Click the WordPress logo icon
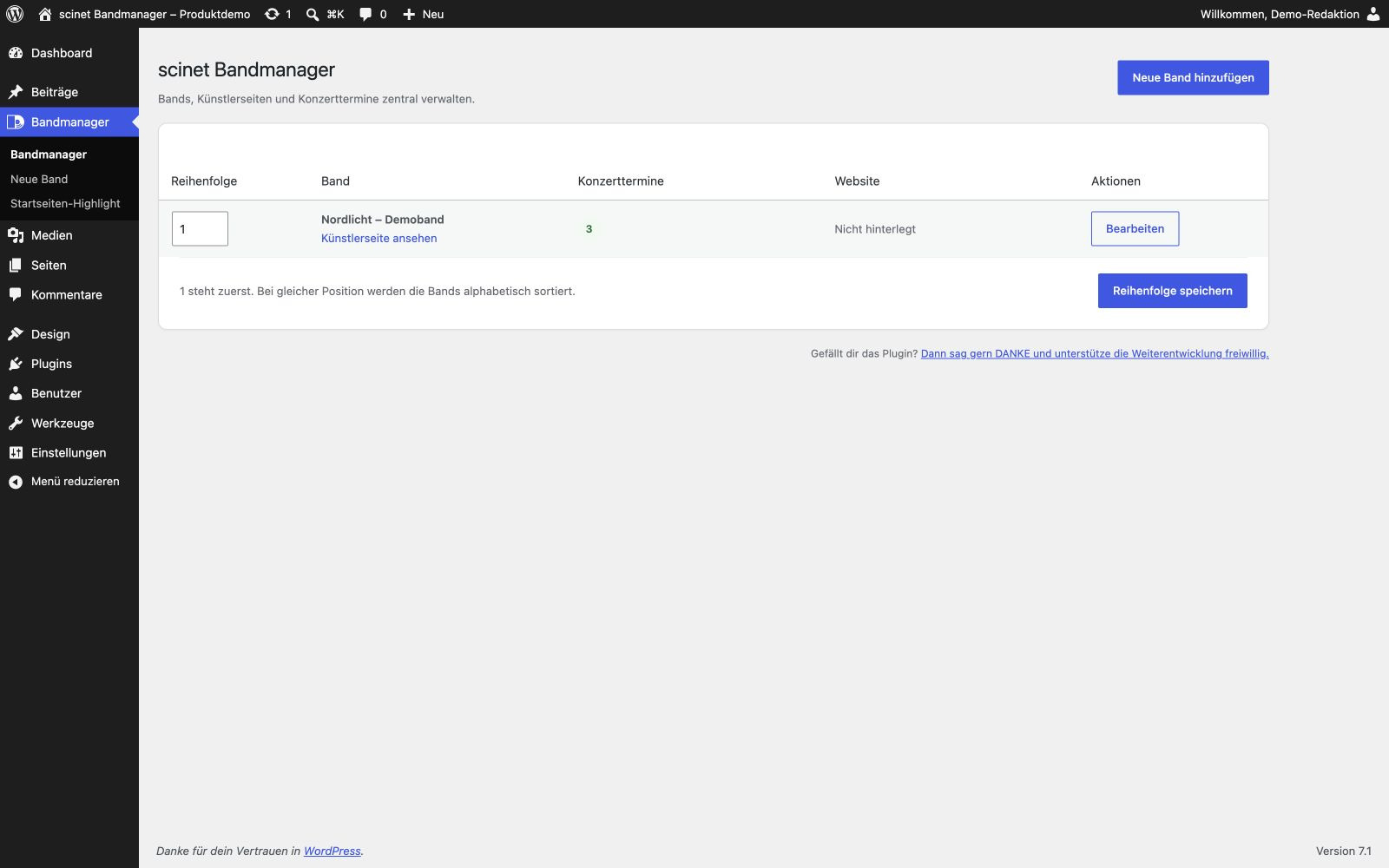 coord(15,14)
